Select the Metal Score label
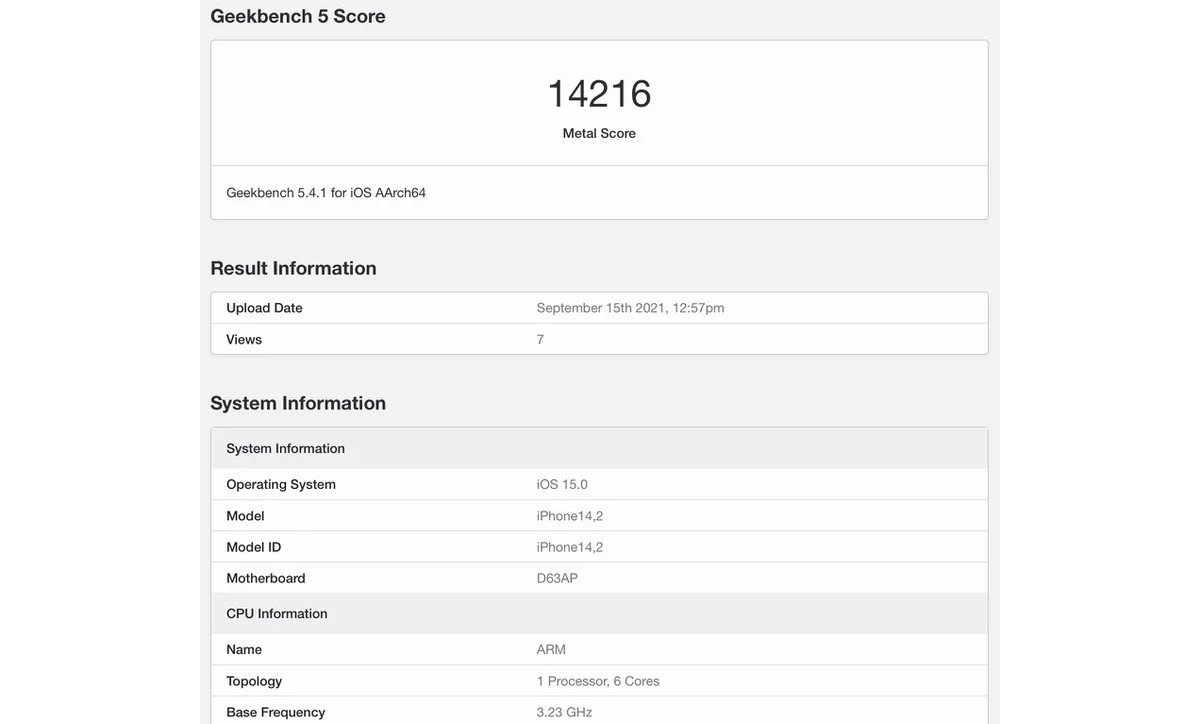Screen dimensions: 1200x724 tap(598, 131)
